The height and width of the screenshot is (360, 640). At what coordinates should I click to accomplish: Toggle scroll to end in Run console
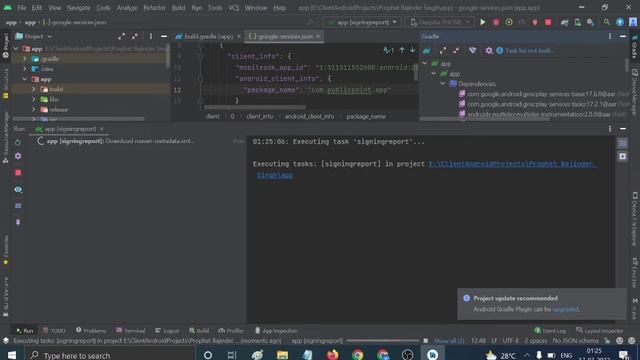click(622, 156)
